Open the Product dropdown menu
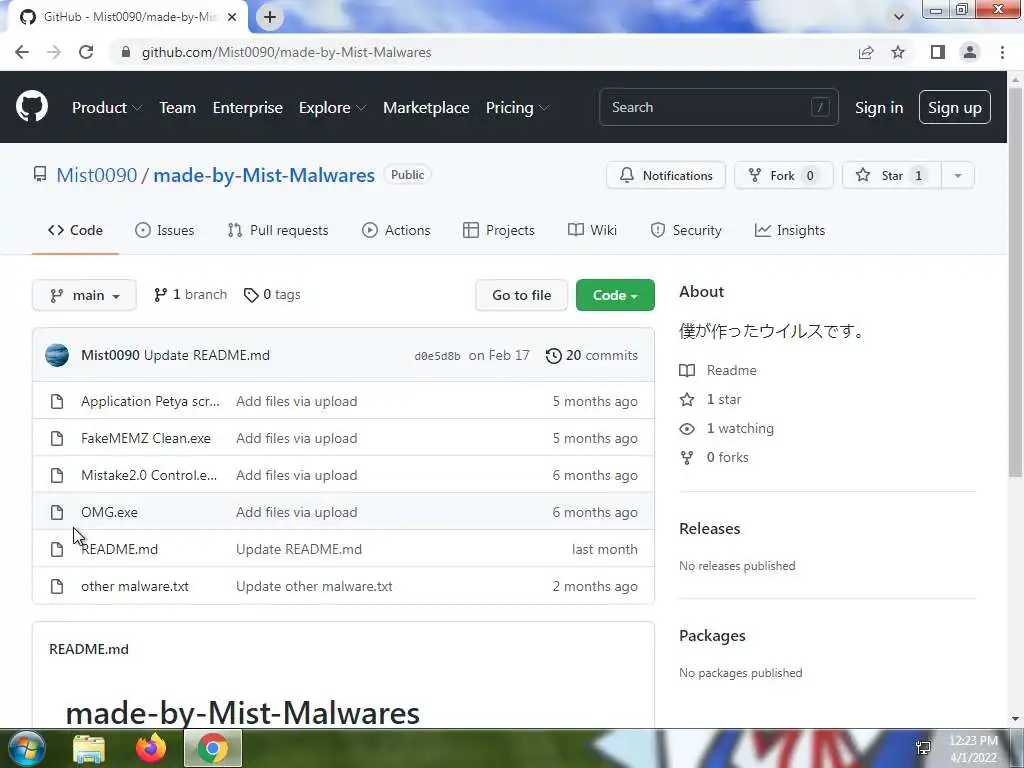This screenshot has width=1024, height=768. [x=106, y=108]
